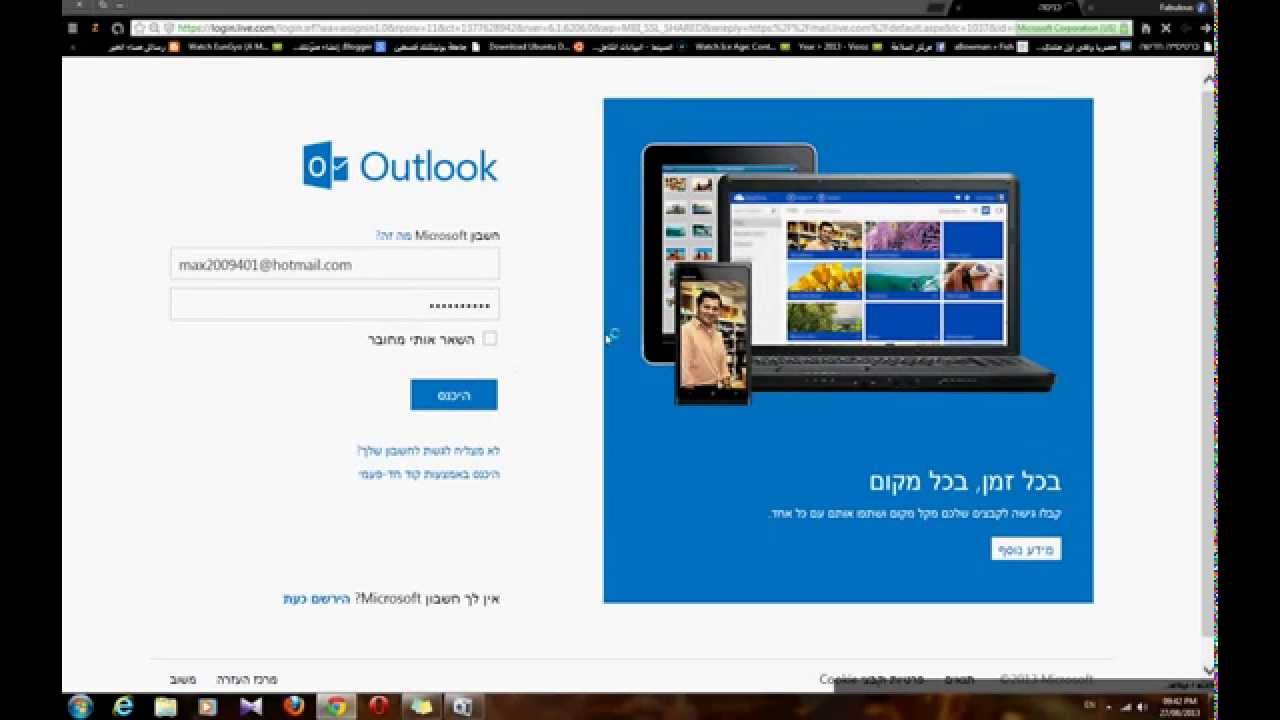Open the Blogger bookmark

point(340,47)
